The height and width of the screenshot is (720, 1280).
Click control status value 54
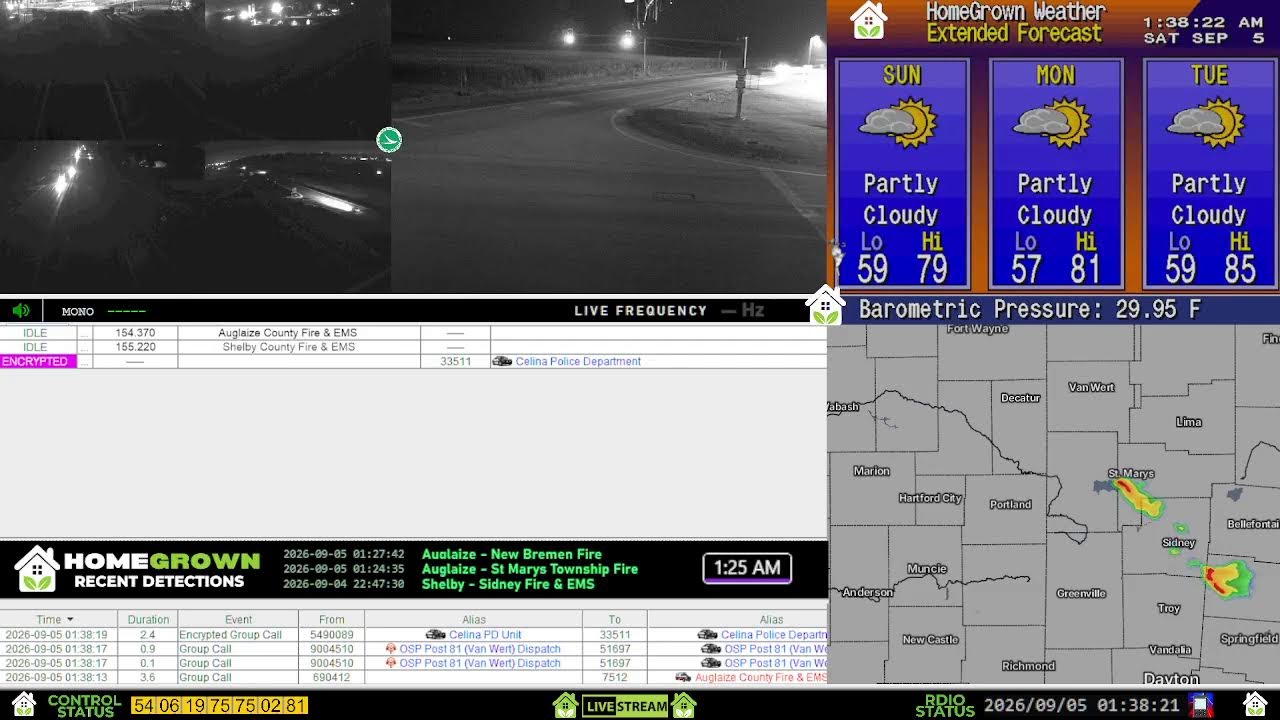point(144,706)
